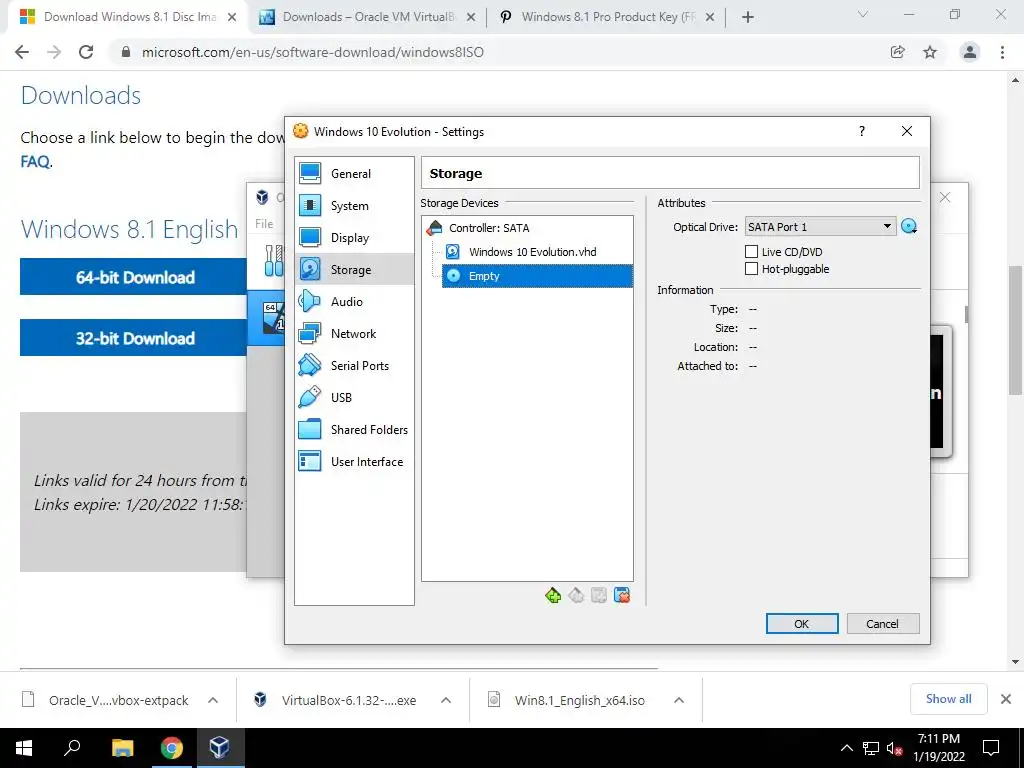The image size is (1024, 768).
Task: Click the page vertical scrollbar
Action: pos(1015,330)
